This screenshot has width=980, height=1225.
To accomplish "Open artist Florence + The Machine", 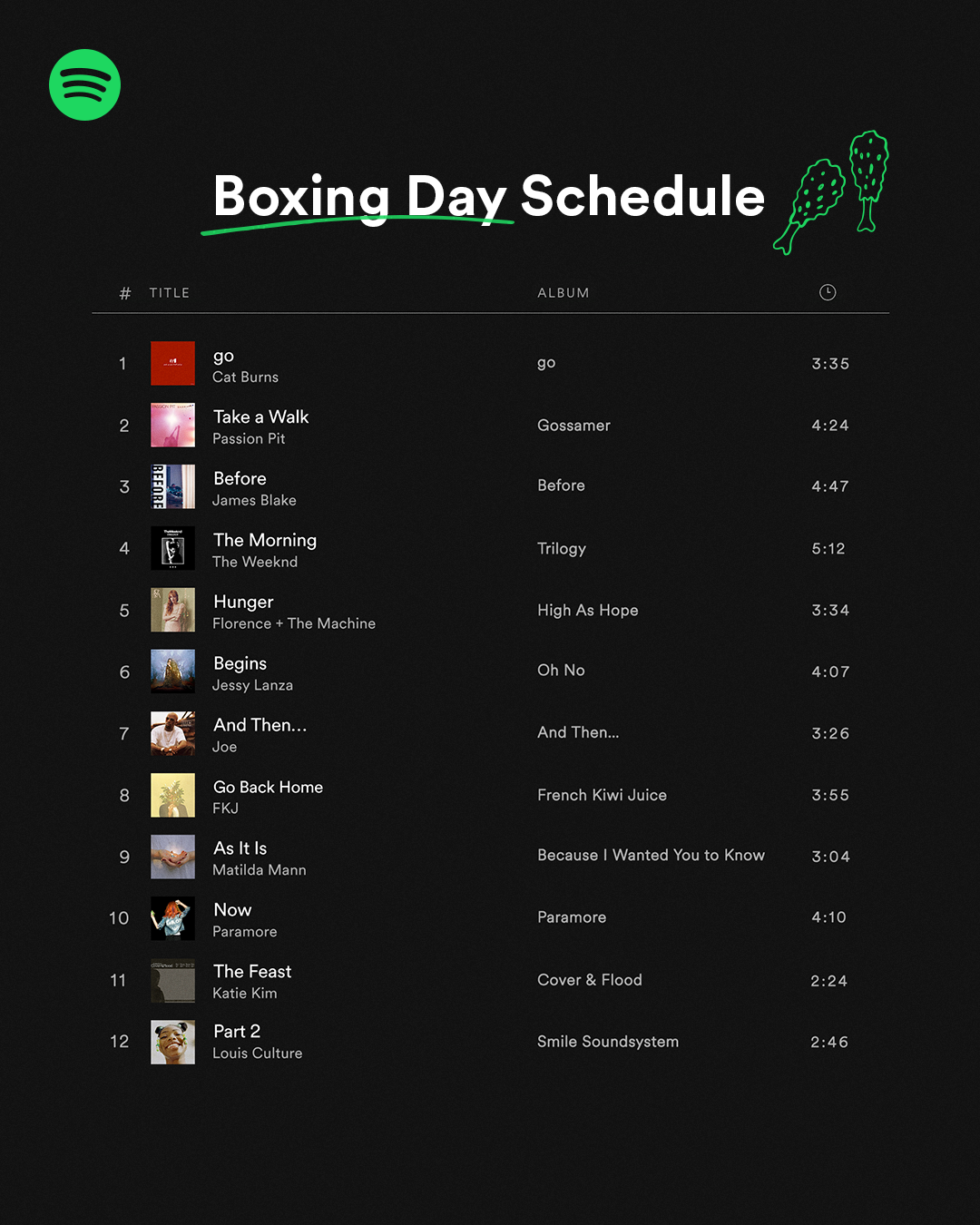I will [294, 624].
